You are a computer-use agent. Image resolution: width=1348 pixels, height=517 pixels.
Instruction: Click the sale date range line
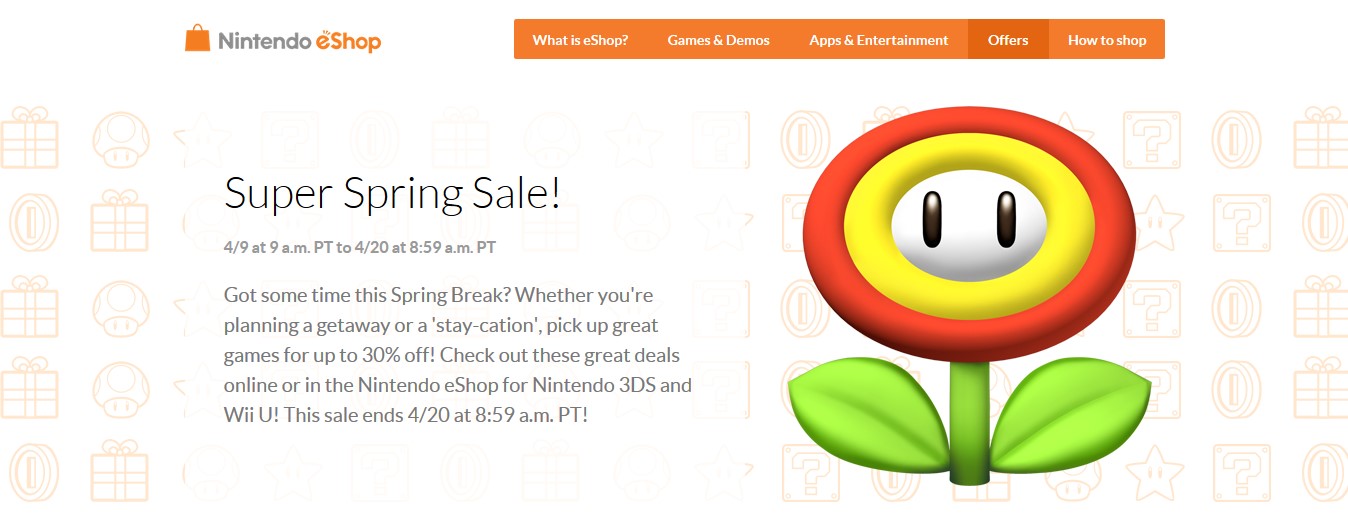click(x=360, y=247)
